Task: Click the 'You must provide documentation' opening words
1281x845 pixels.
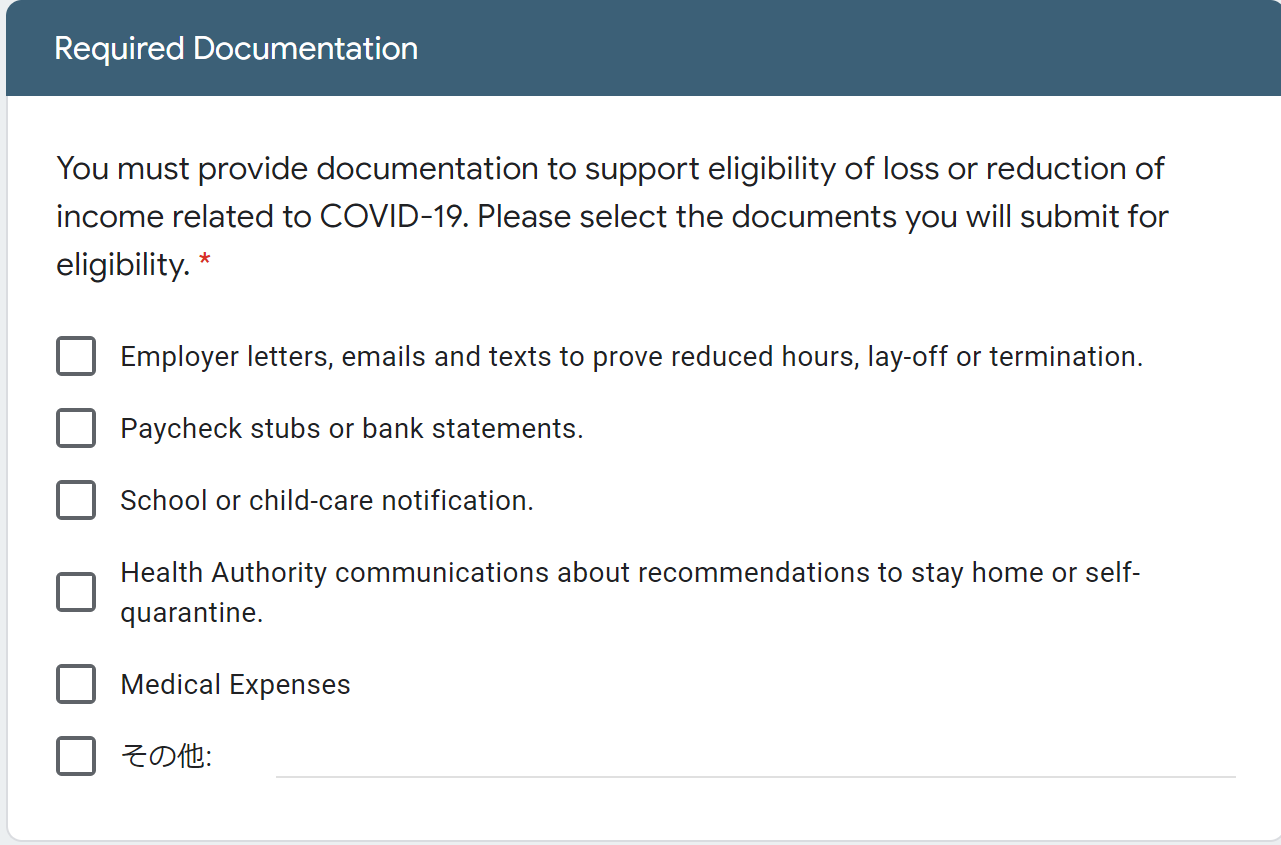Action: click(x=298, y=169)
